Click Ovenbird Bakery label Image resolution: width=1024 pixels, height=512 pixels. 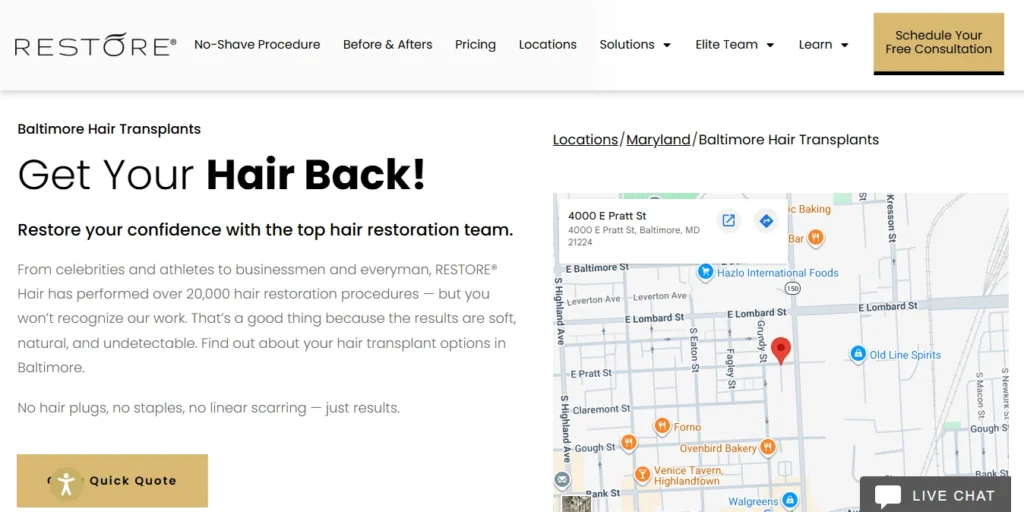pyautogui.click(x=718, y=449)
